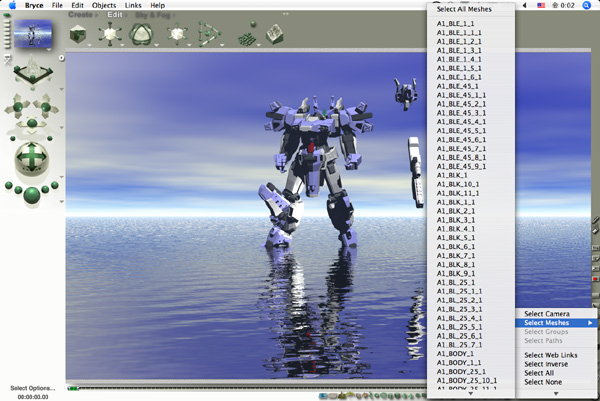Click the large green Render sphere button
This screenshot has height=401, width=600.
[32, 195]
